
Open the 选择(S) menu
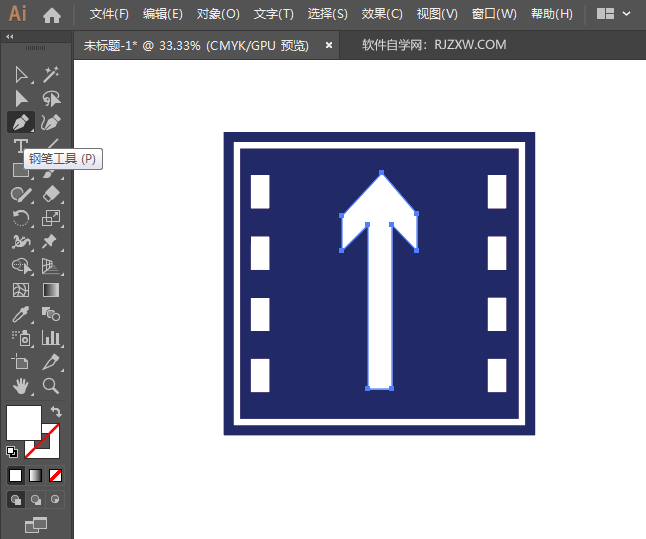tap(328, 14)
